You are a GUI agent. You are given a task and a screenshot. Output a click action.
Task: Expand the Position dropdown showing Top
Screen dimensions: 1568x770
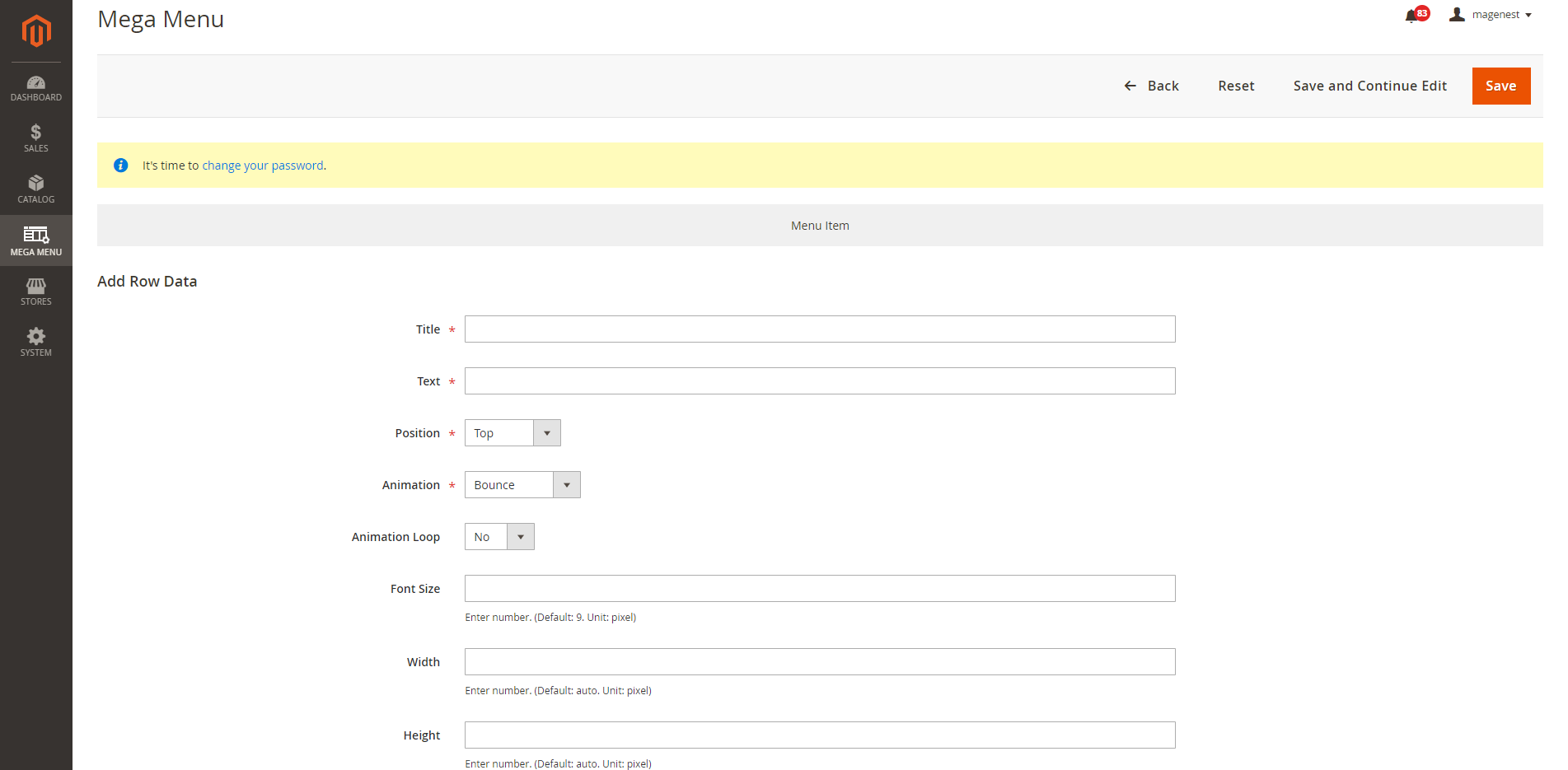coord(513,433)
